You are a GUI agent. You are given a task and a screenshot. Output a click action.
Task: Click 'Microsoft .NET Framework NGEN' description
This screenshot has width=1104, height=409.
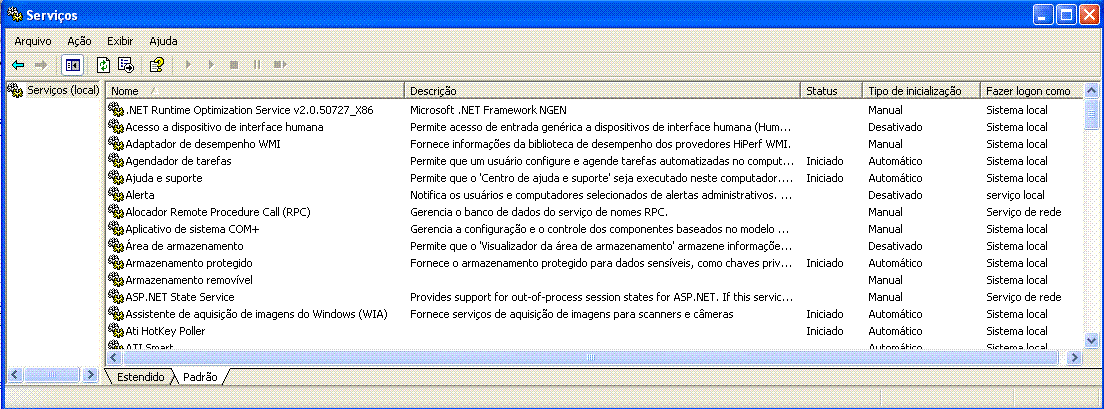pyautogui.click(x=489, y=111)
